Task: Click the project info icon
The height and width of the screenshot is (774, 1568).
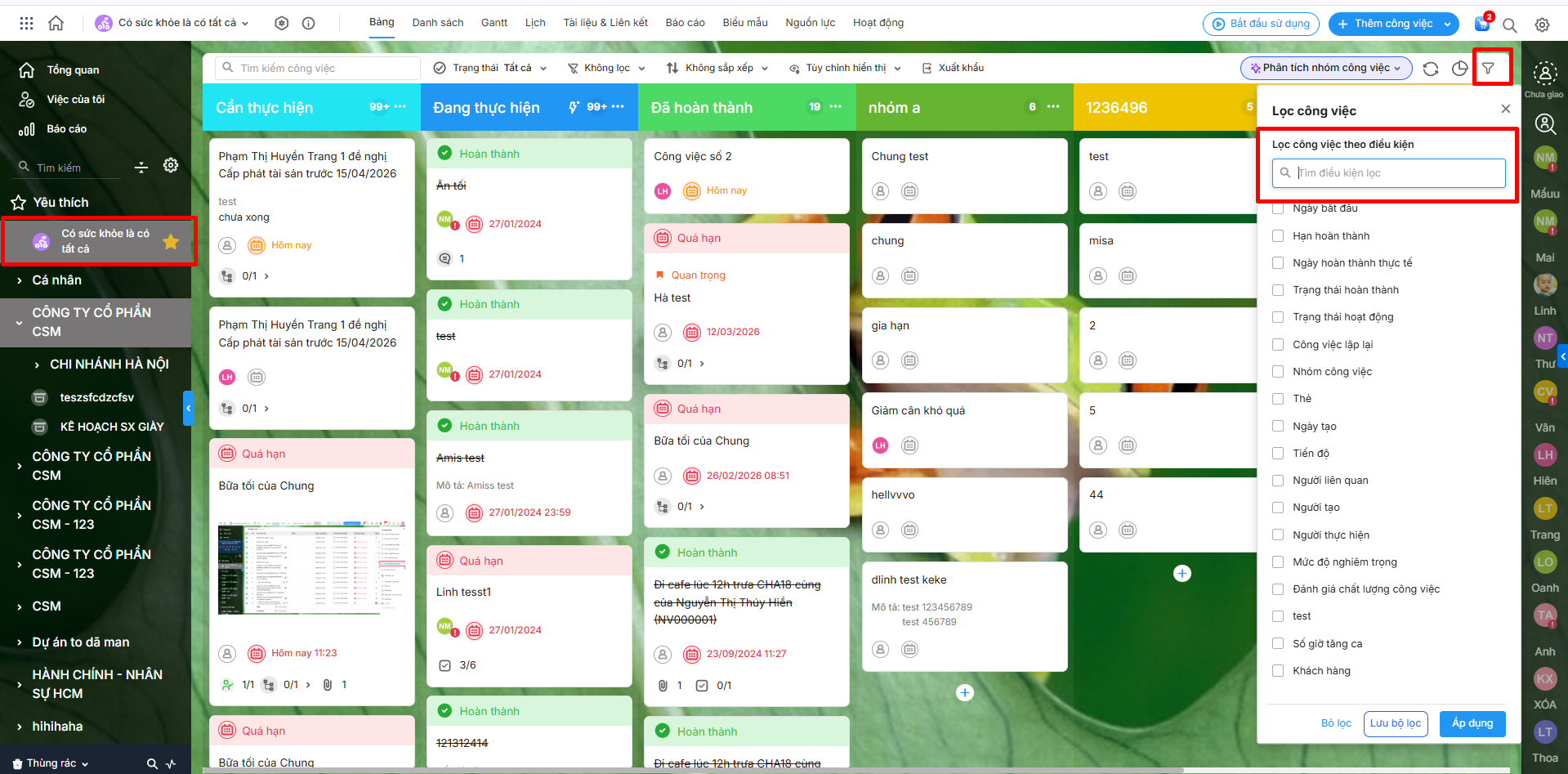Action: 309,24
